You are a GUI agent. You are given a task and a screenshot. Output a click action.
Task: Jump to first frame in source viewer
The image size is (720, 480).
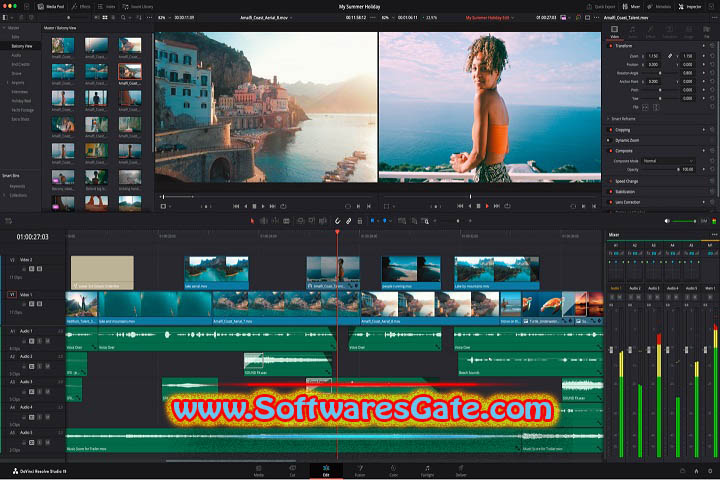[x=236, y=206]
